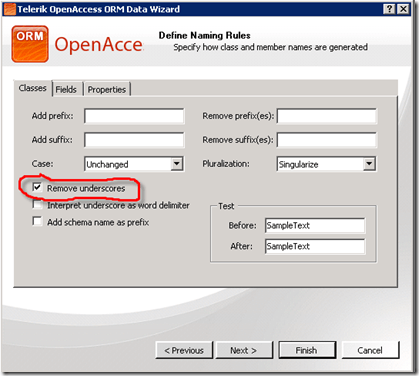Enable Interpret underscore as word delimiter

(37, 204)
